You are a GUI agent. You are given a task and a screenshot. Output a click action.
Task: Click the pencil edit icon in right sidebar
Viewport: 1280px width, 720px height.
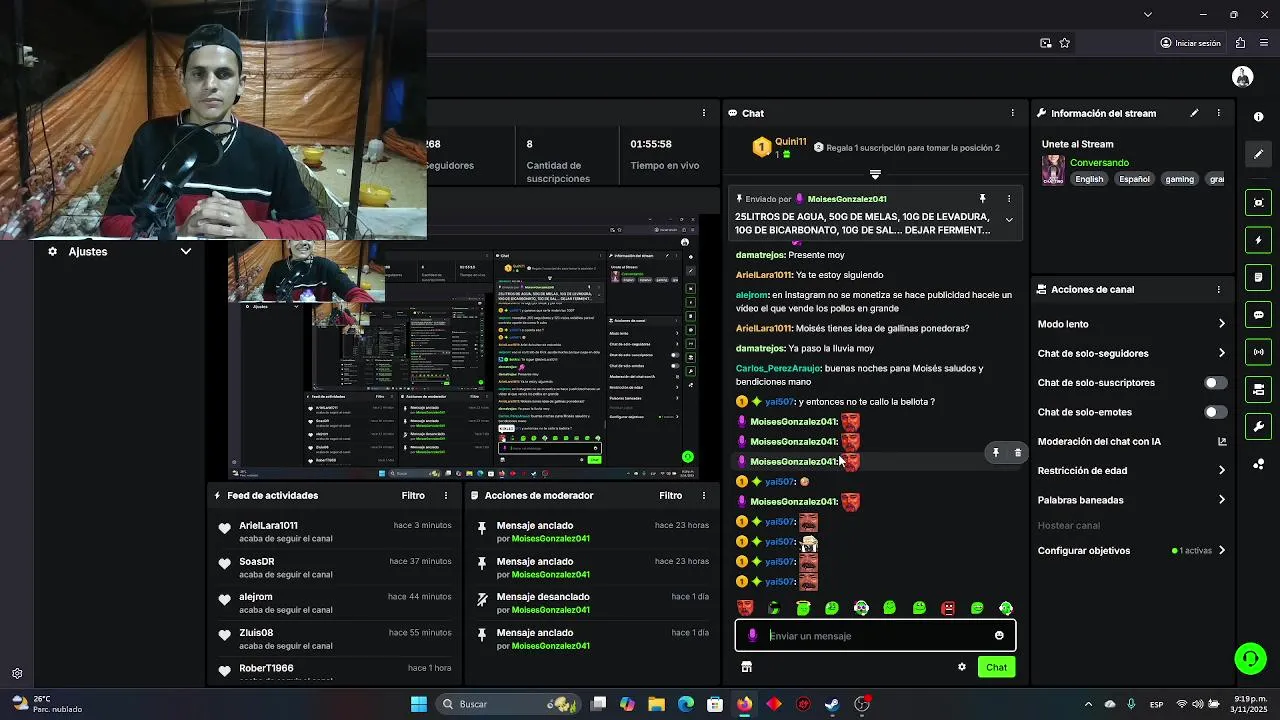pyautogui.click(x=1258, y=154)
